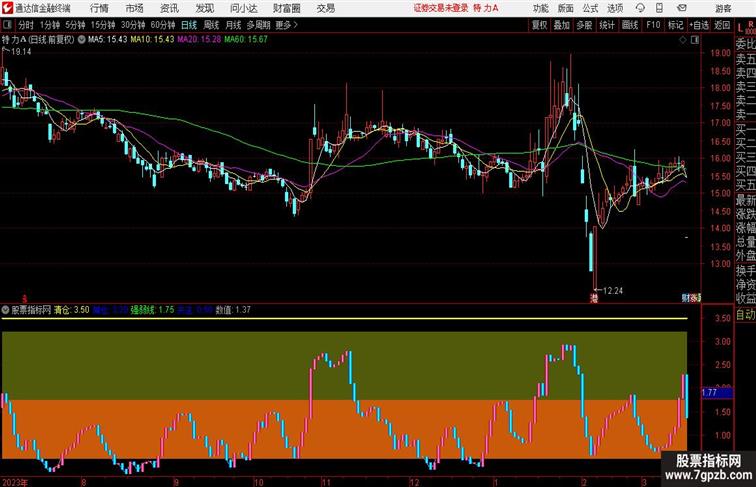Click the 游客 guest account label
This screenshot has height=487, width=756.
723,8
